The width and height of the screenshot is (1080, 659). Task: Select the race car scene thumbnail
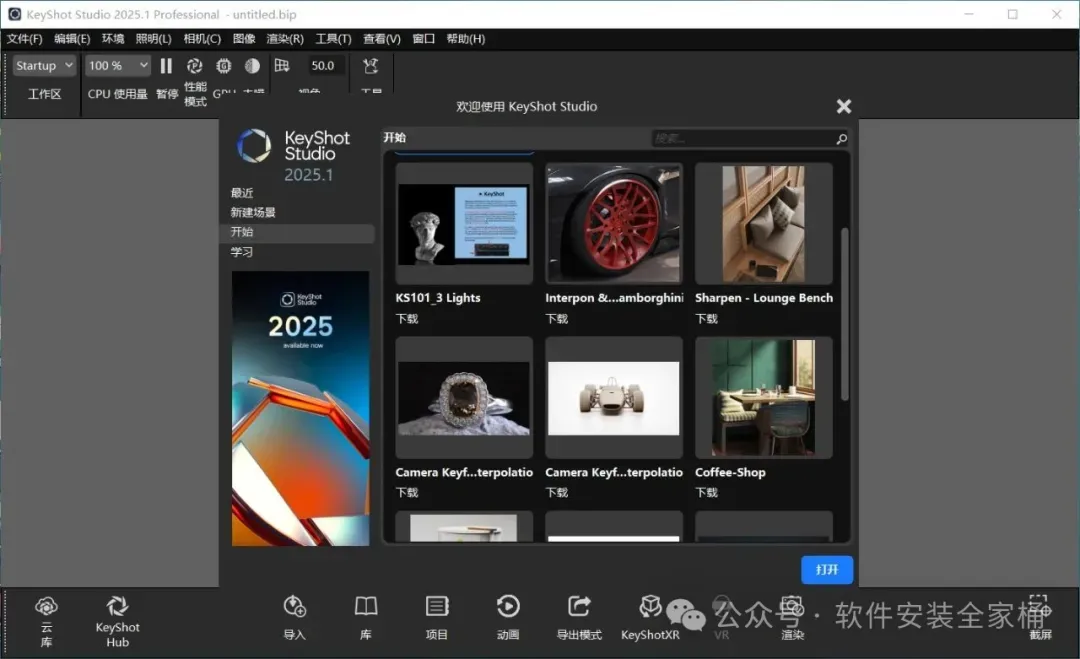(614, 397)
